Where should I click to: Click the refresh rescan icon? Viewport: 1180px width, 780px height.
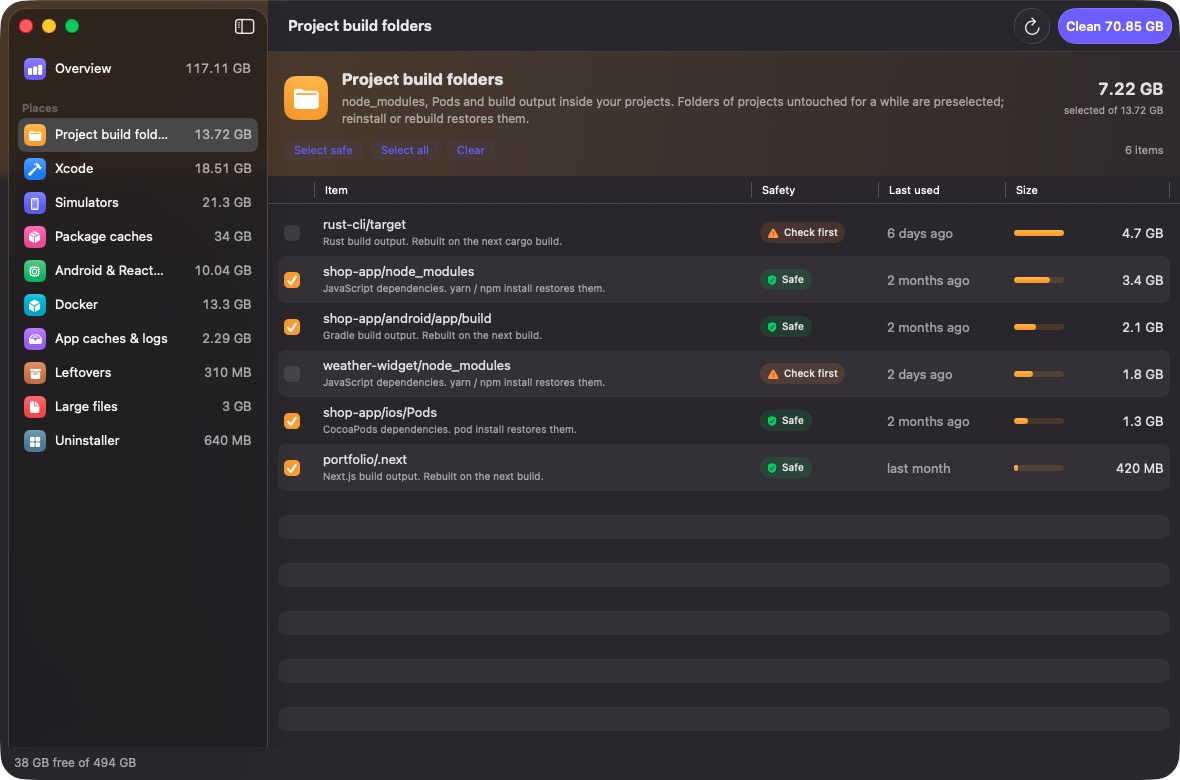(1032, 26)
